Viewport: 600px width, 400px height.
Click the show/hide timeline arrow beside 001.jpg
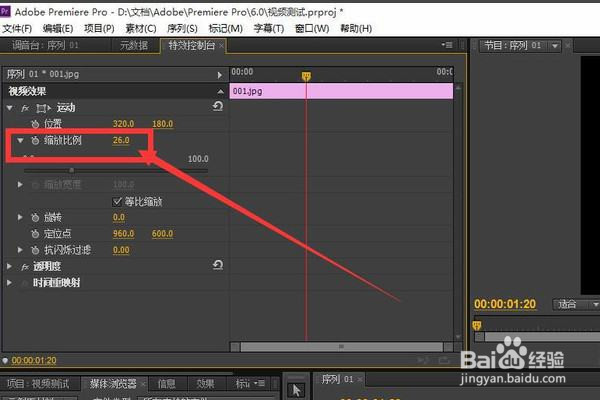[220, 75]
